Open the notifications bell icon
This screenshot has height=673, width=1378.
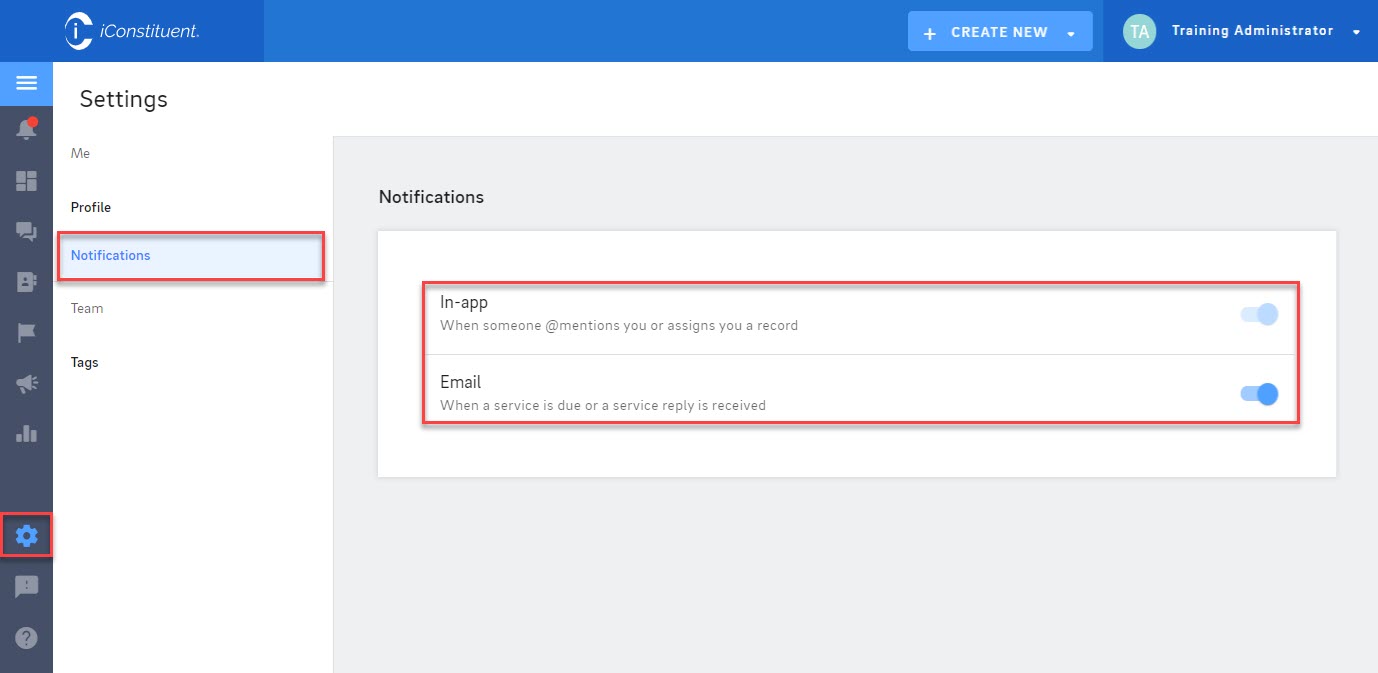coord(26,129)
